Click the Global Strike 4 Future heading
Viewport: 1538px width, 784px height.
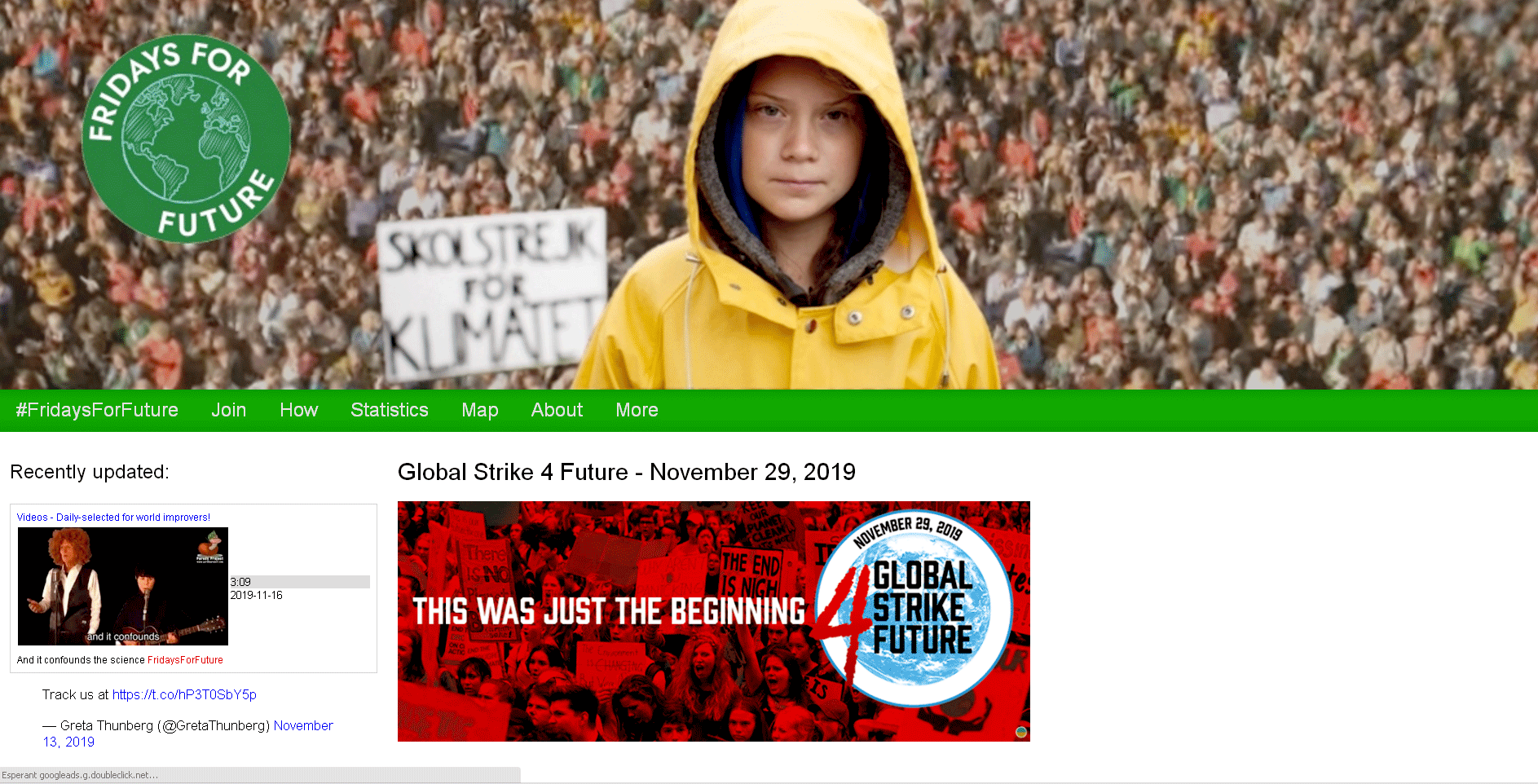click(627, 472)
